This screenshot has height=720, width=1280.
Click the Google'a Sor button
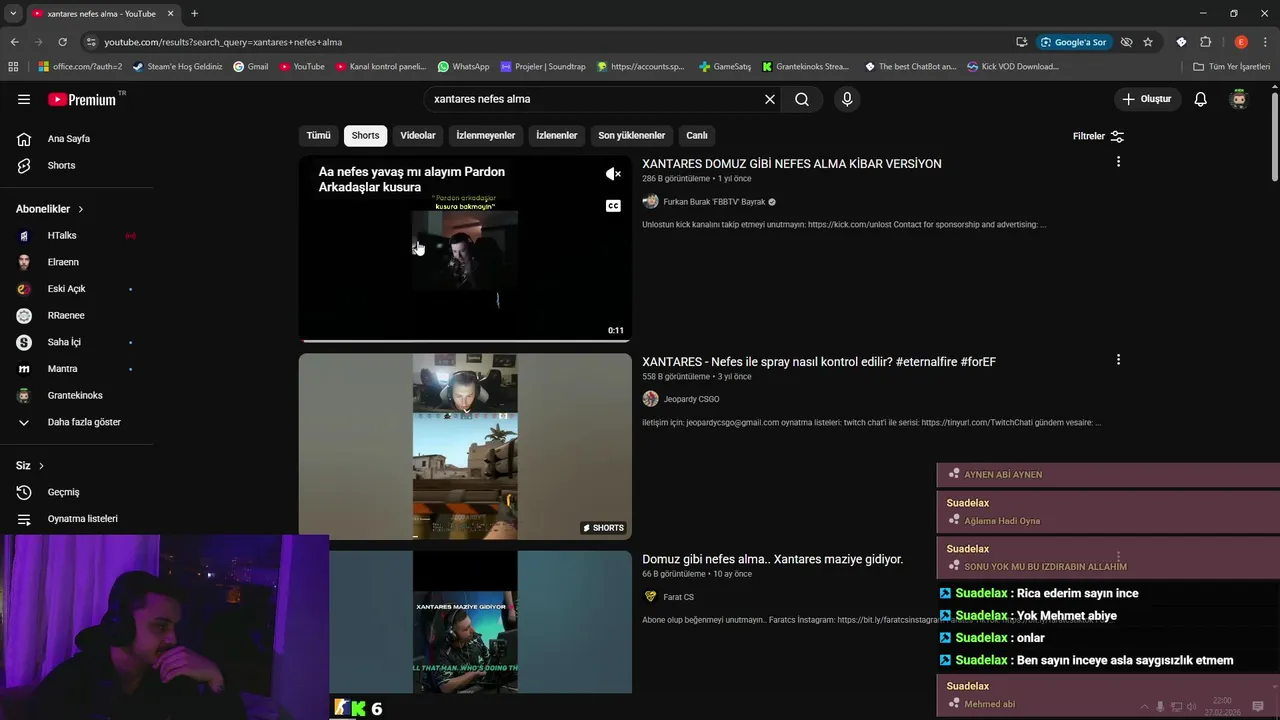[1073, 42]
